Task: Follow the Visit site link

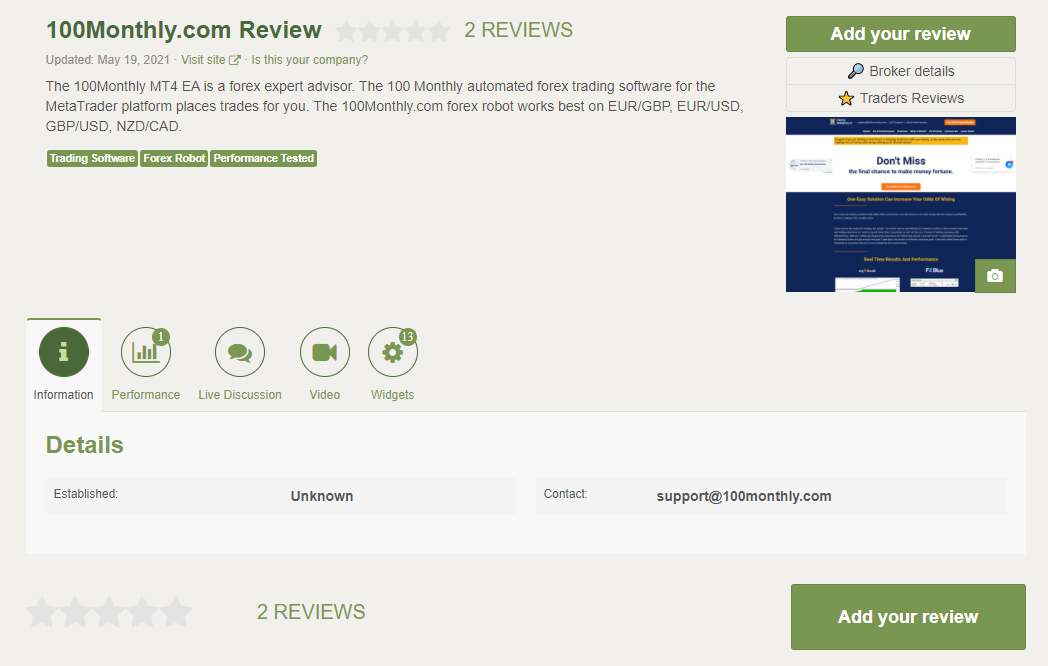Action: 203,60
